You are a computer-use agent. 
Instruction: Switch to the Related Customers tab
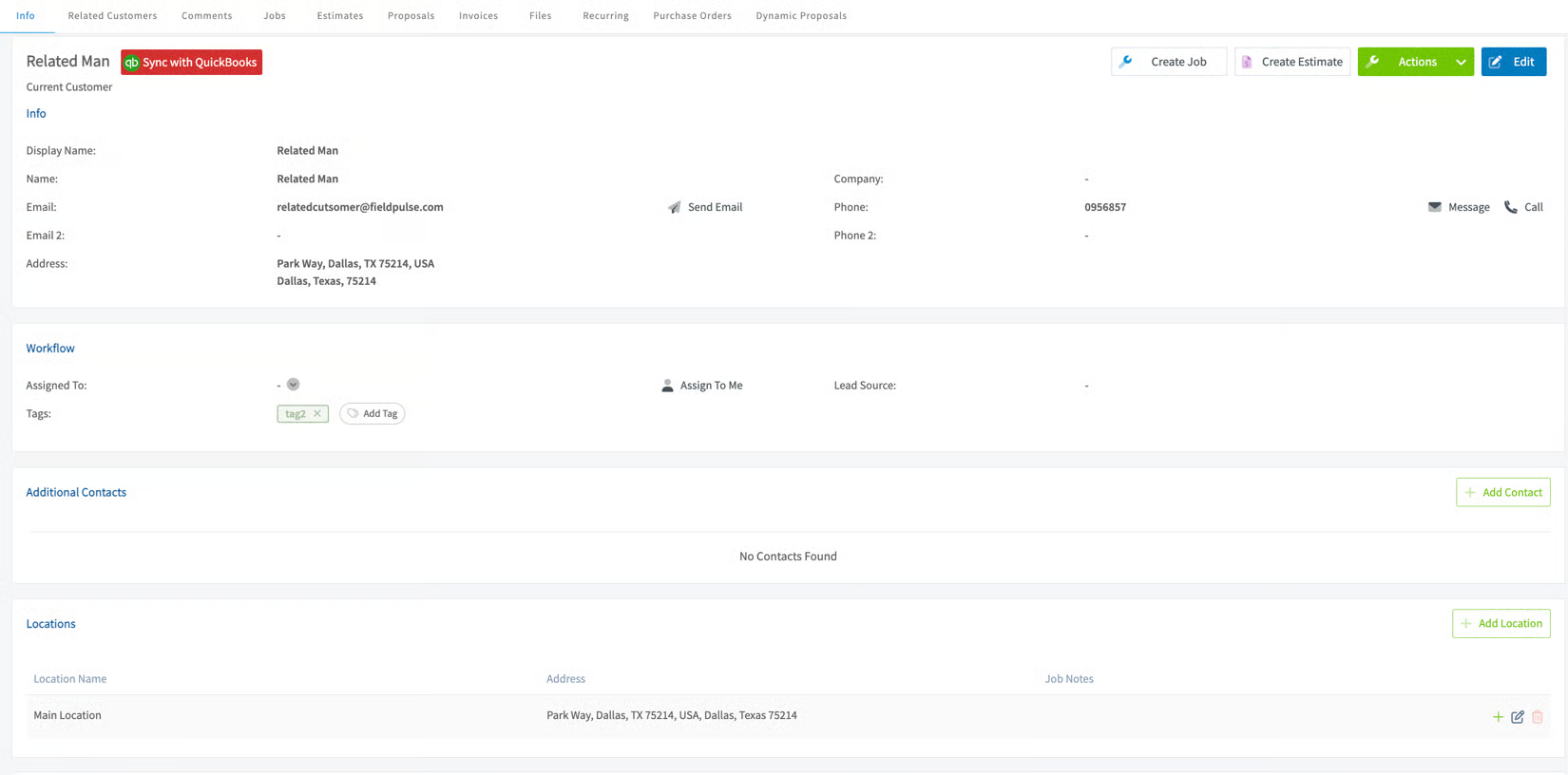(112, 15)
